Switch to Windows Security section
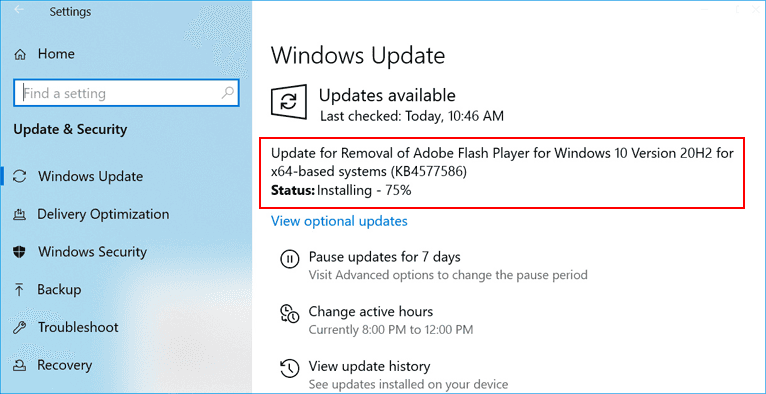 point(92,251)
